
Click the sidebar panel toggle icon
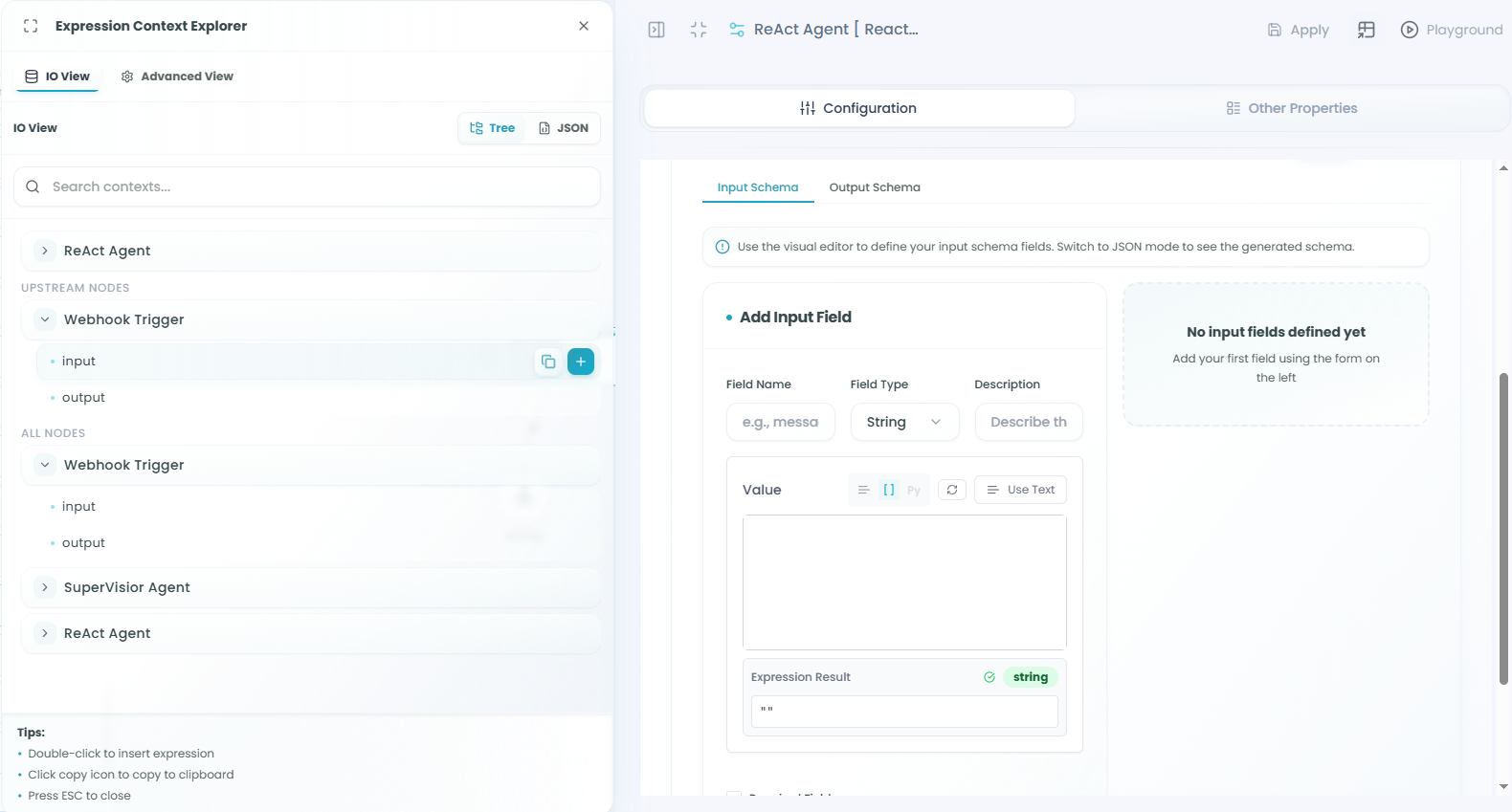coord(656,30)
